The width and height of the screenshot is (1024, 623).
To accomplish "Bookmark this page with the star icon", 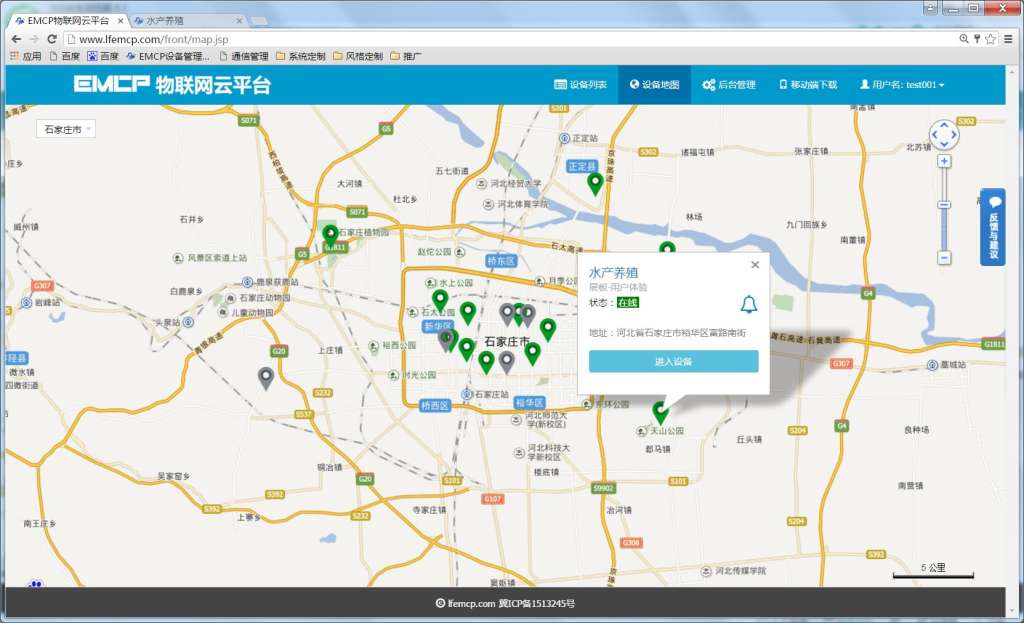I will [990, 39].
